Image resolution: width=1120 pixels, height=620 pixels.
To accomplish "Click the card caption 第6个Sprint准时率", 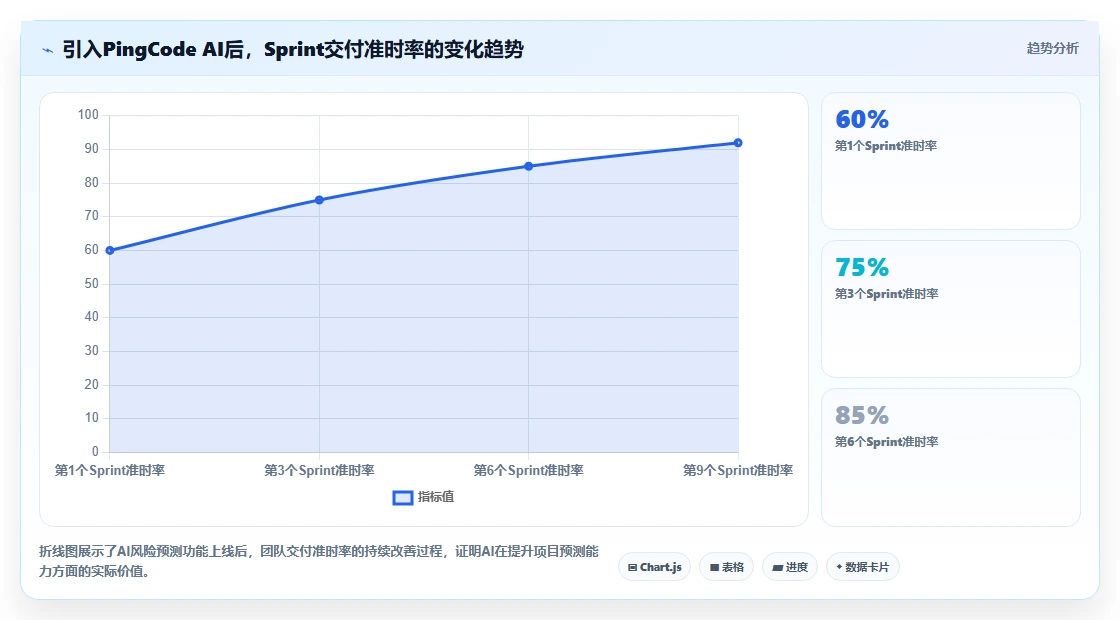I will pos(886,441).
